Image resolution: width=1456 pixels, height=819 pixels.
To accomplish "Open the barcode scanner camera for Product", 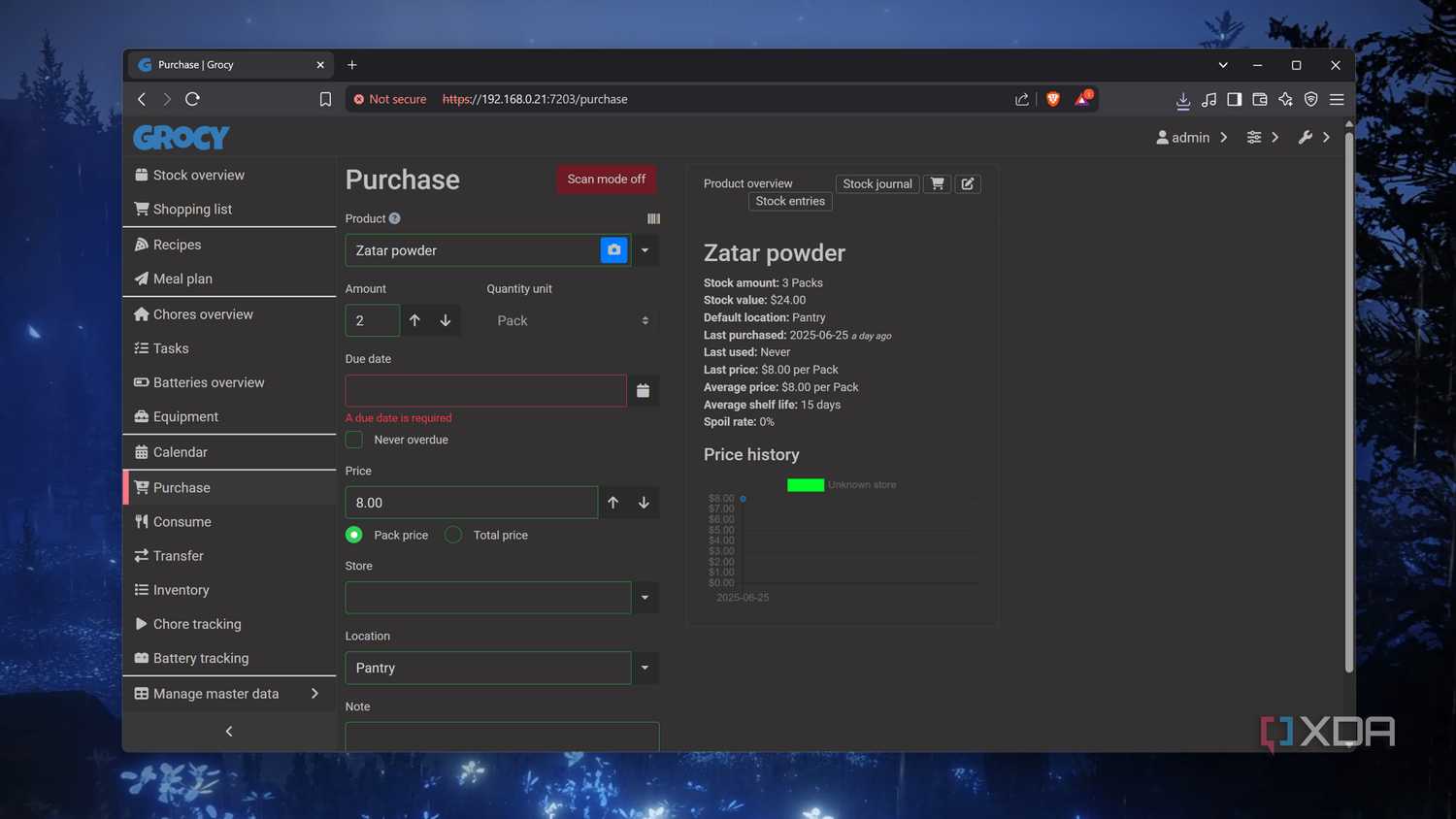I will [x=613, y=250].
